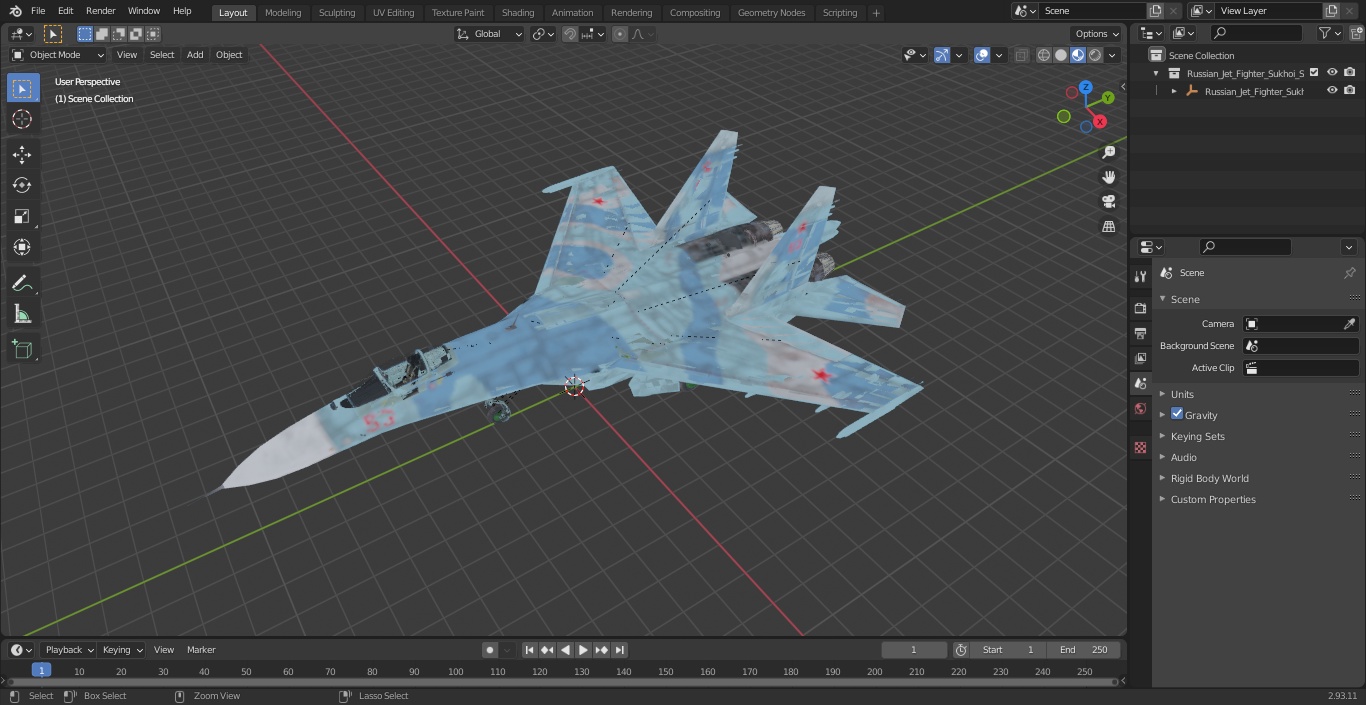Add a new workspace with plus button
Screen dimensions: 1366x705
pos(876,13)
